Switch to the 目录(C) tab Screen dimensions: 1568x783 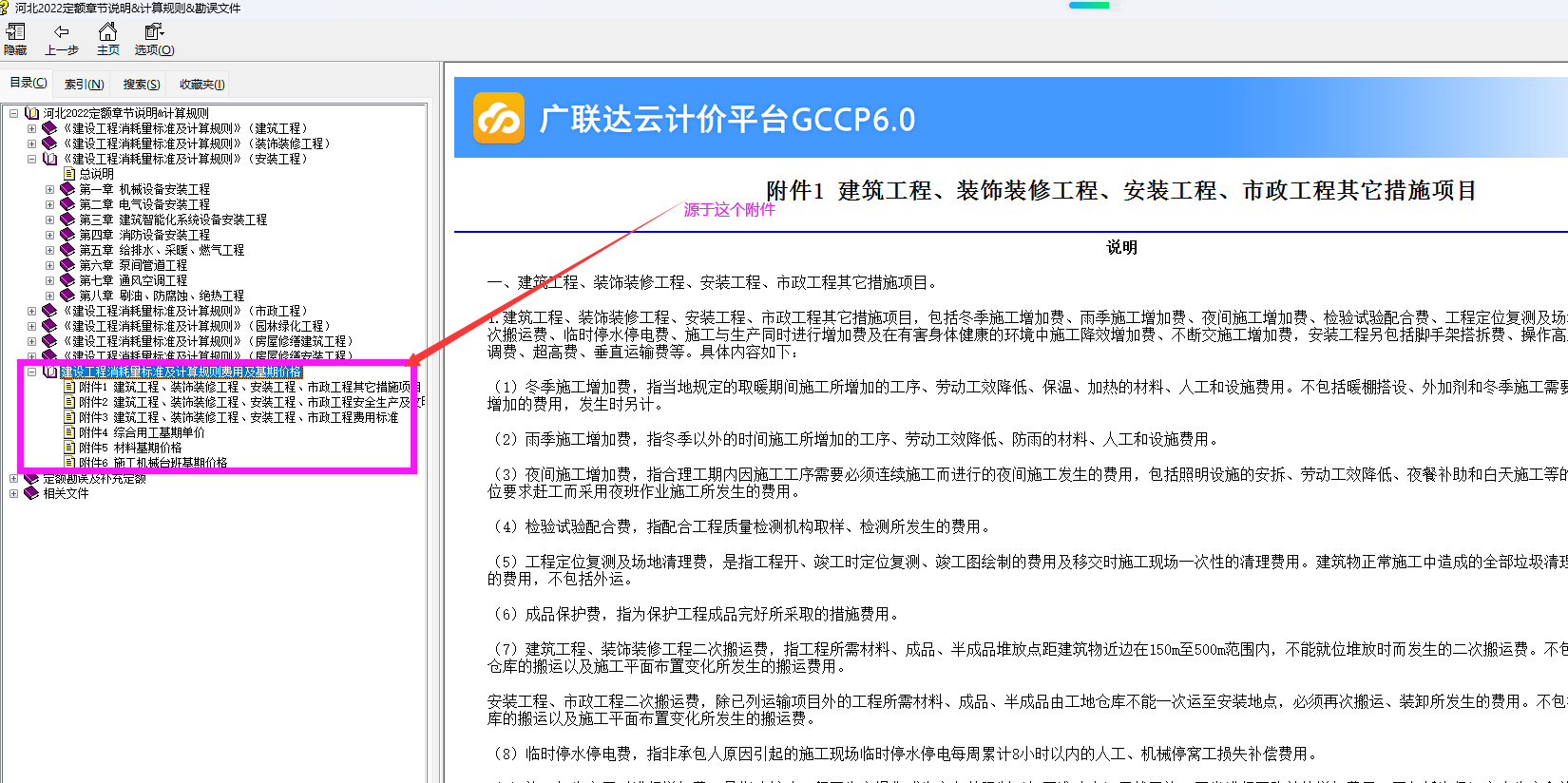click(x=29, y=84)
